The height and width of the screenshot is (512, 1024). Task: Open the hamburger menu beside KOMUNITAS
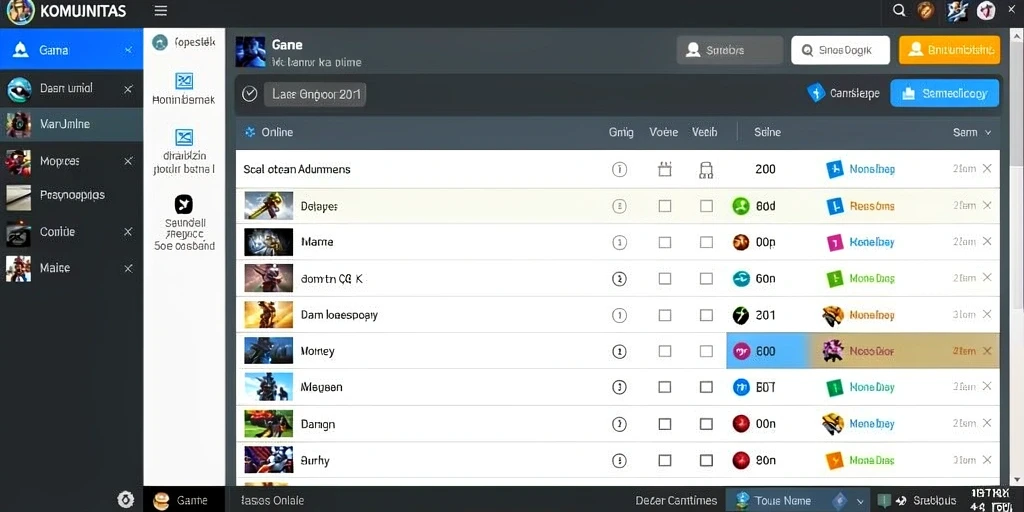point(161,11)
